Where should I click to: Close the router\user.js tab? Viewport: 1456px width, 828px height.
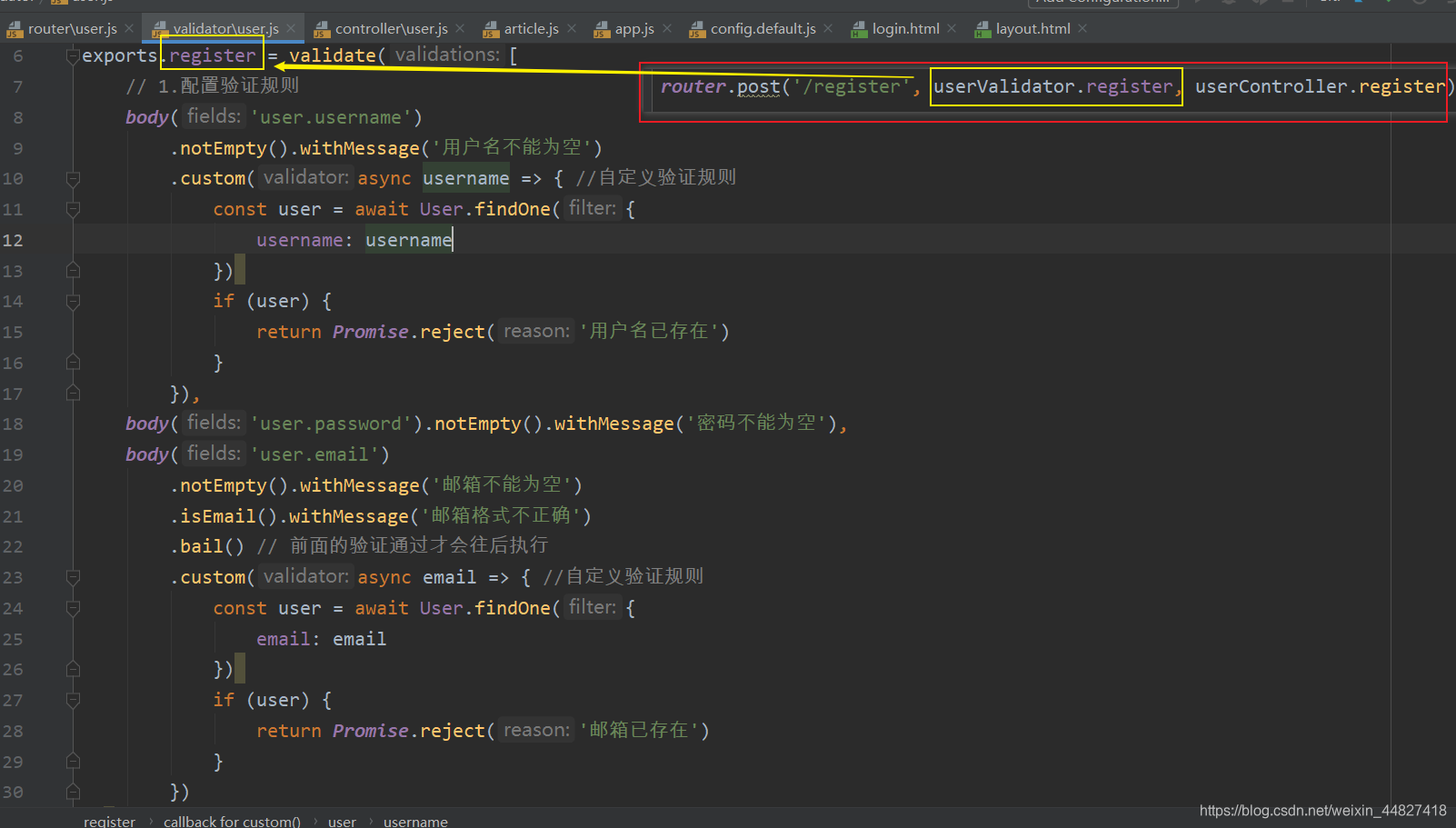point(129,29)
